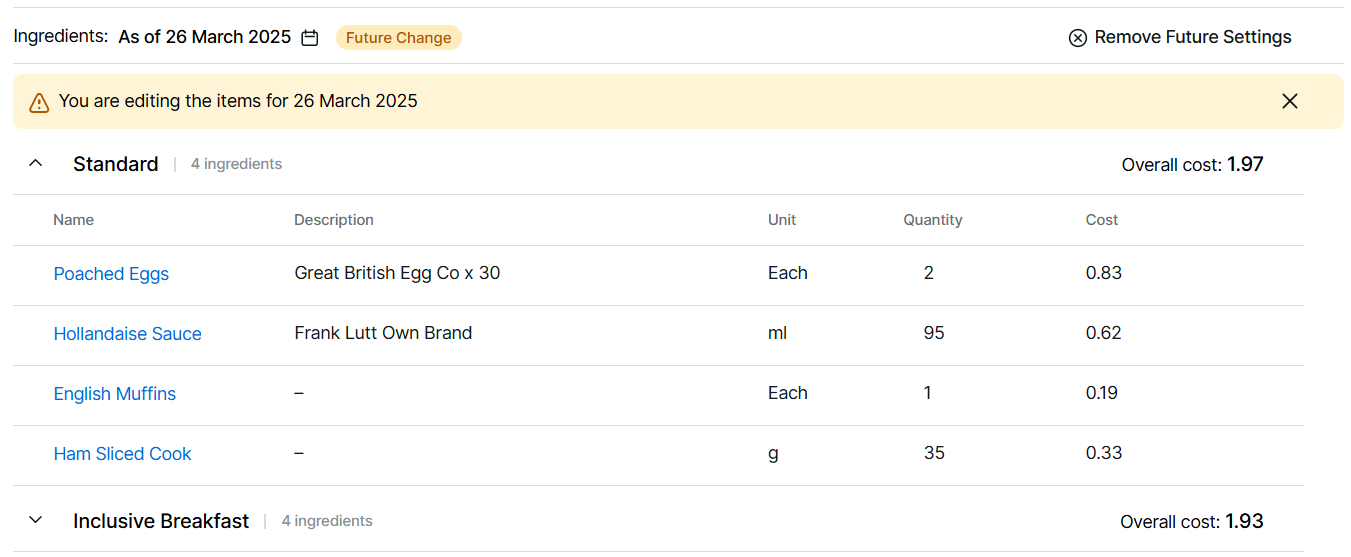Open the Ham Sliced Cook ingredient
Image resolution: width=1351 pixels, height=557 pixels.
coord(122,454)
